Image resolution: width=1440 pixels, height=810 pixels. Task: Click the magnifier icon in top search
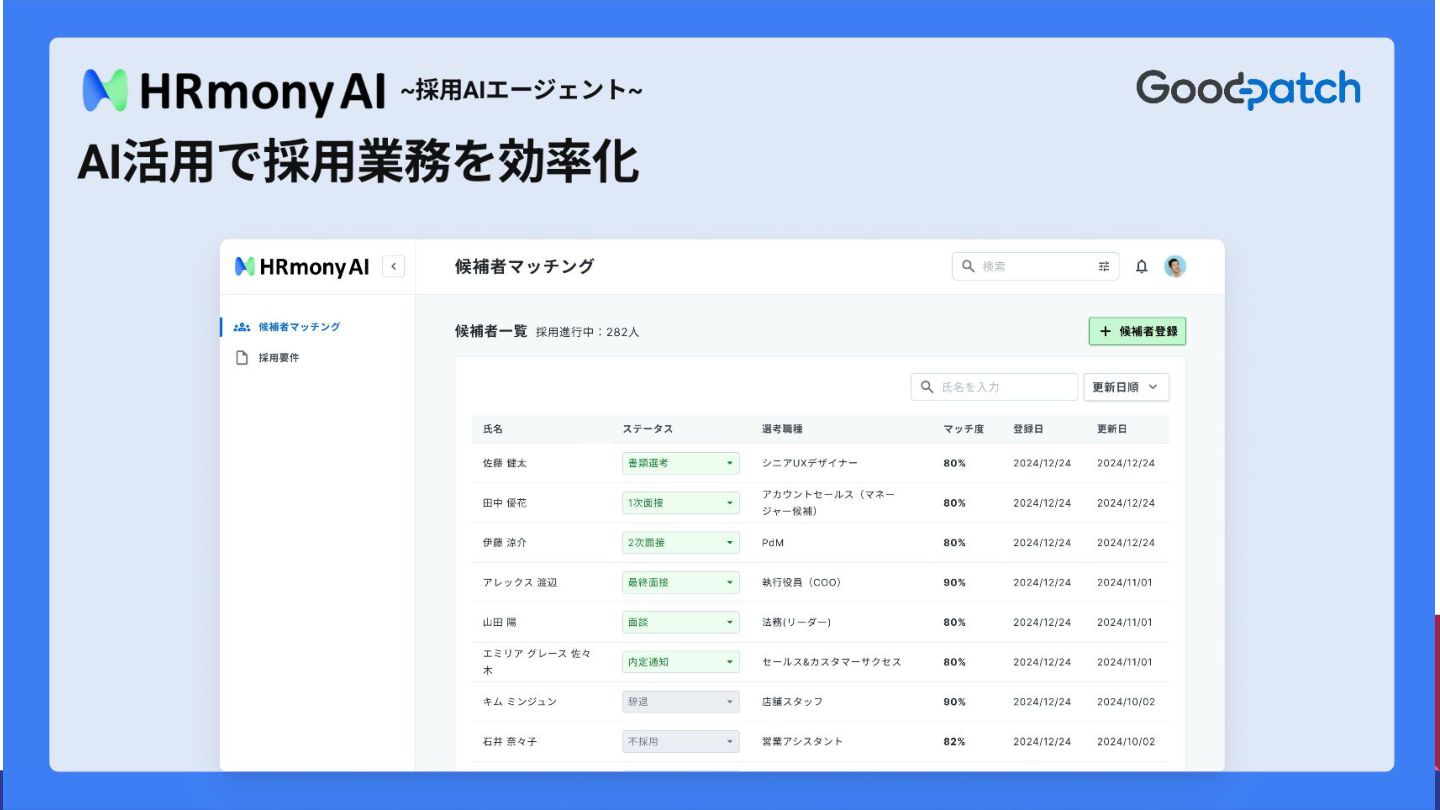point(968,266)
